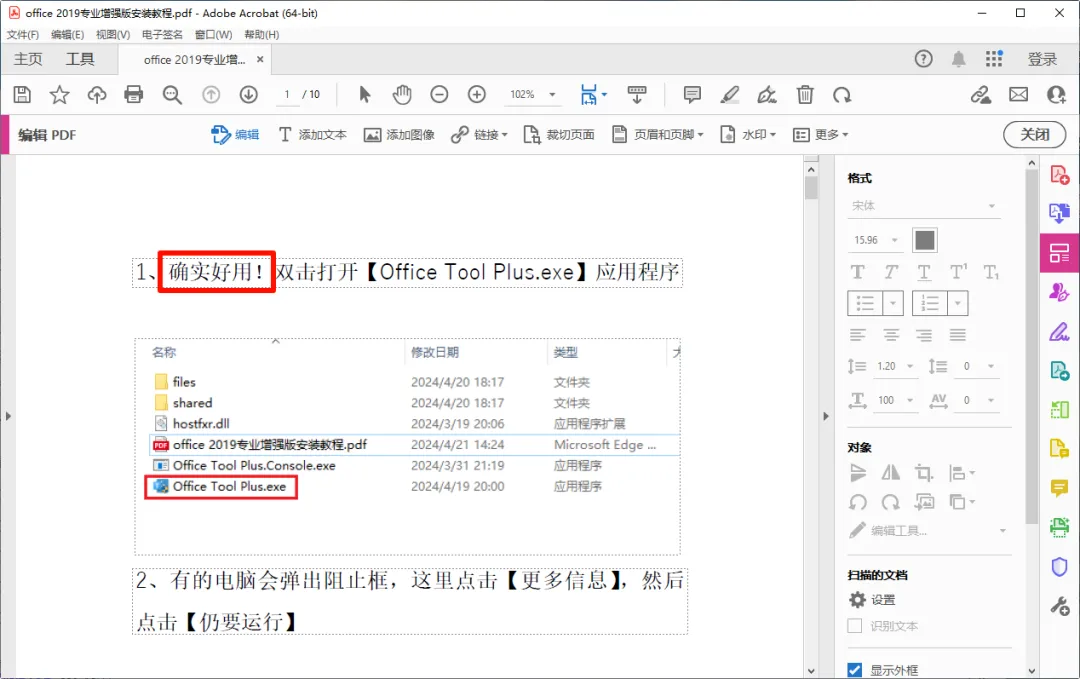Click the 关闭 button
1080x679 pixels.
(1035, 134)
